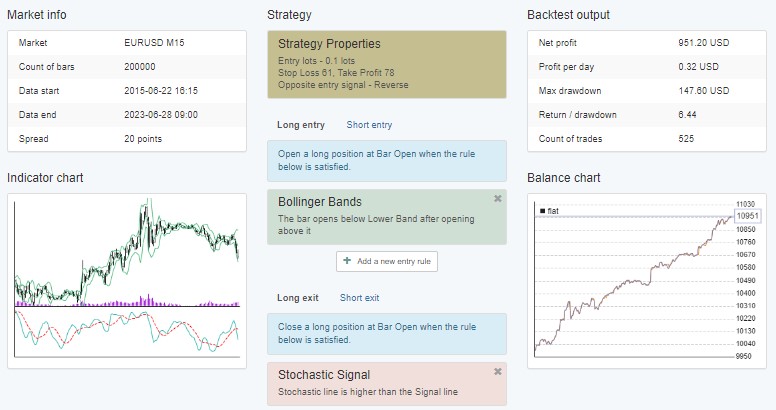Click the 10951 balance value label
Image resolution: width=776 pixels, height=410 pixels.
(x=747, y=216)
